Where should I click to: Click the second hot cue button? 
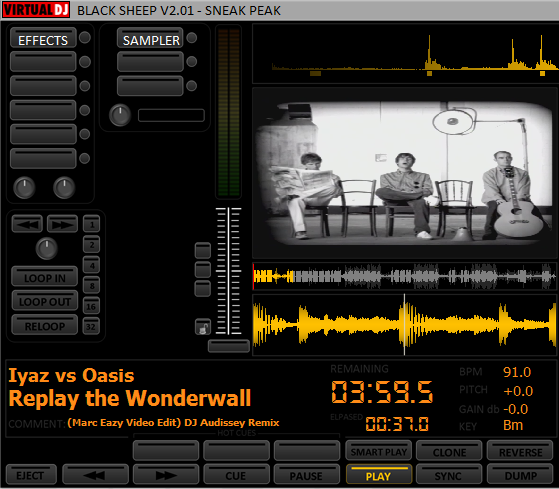[x=236, y=450]
